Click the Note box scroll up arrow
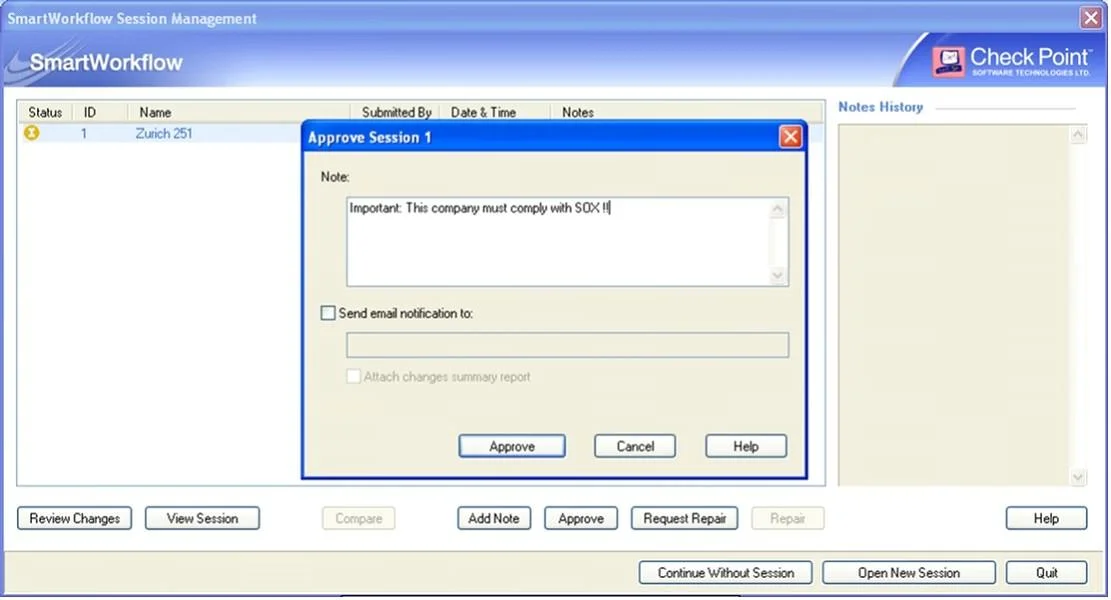The image size is (1111, 600). [x=778, y=209]
